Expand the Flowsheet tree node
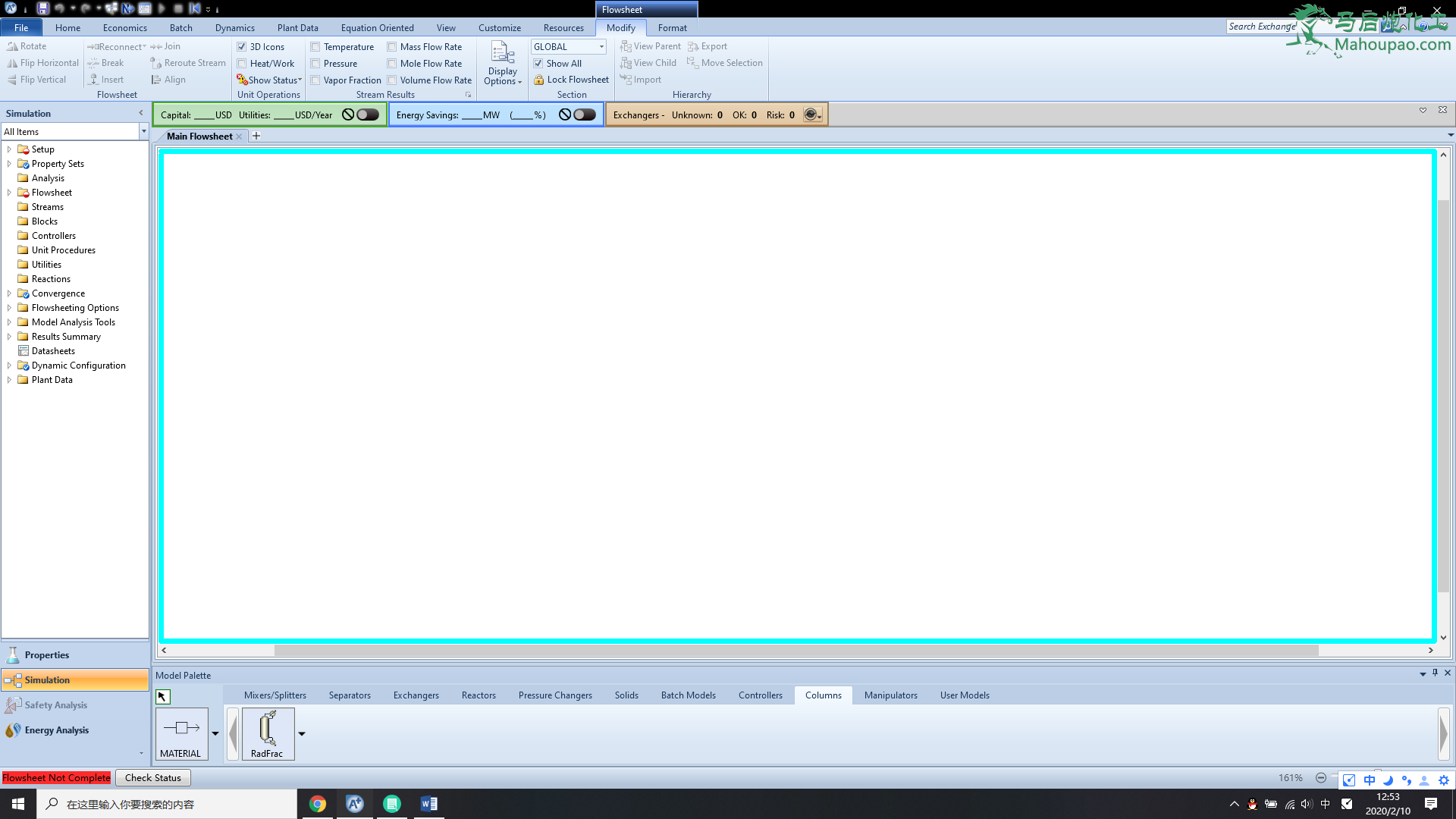Screen dimensions: 1456x819 (x=9, y=193)
